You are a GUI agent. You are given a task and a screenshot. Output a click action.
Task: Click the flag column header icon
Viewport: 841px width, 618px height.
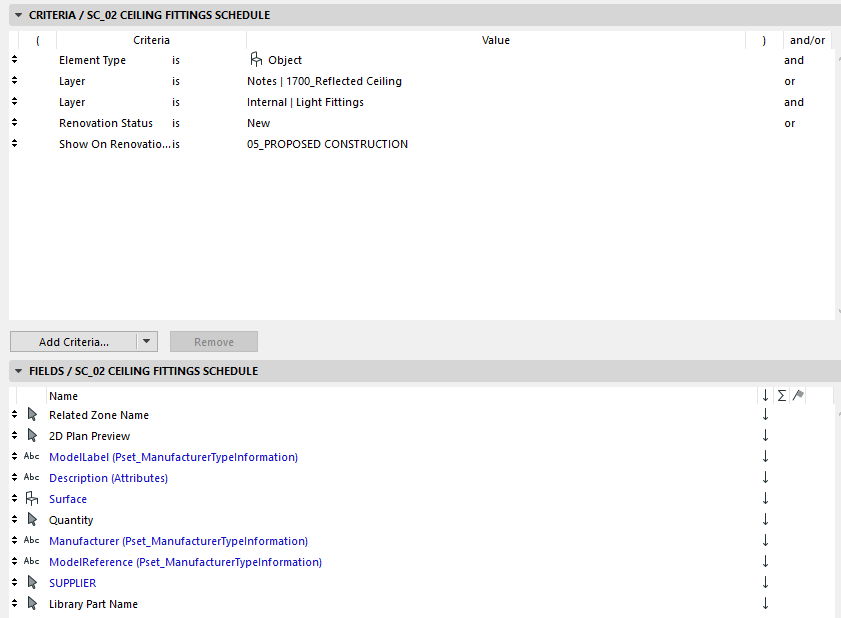click(798, 395)
